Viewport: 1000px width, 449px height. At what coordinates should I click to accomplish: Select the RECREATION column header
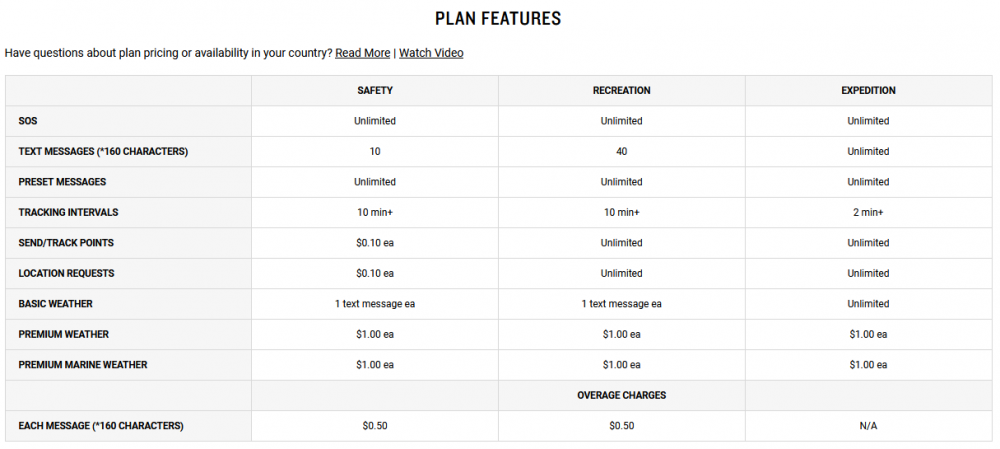622,91
